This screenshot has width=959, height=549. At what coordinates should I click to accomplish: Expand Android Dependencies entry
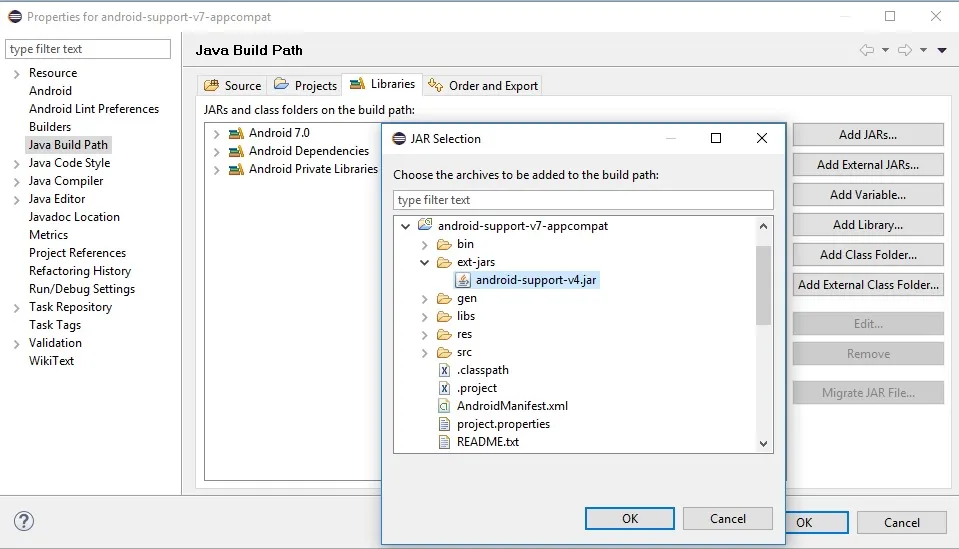(x=217, y=152)
